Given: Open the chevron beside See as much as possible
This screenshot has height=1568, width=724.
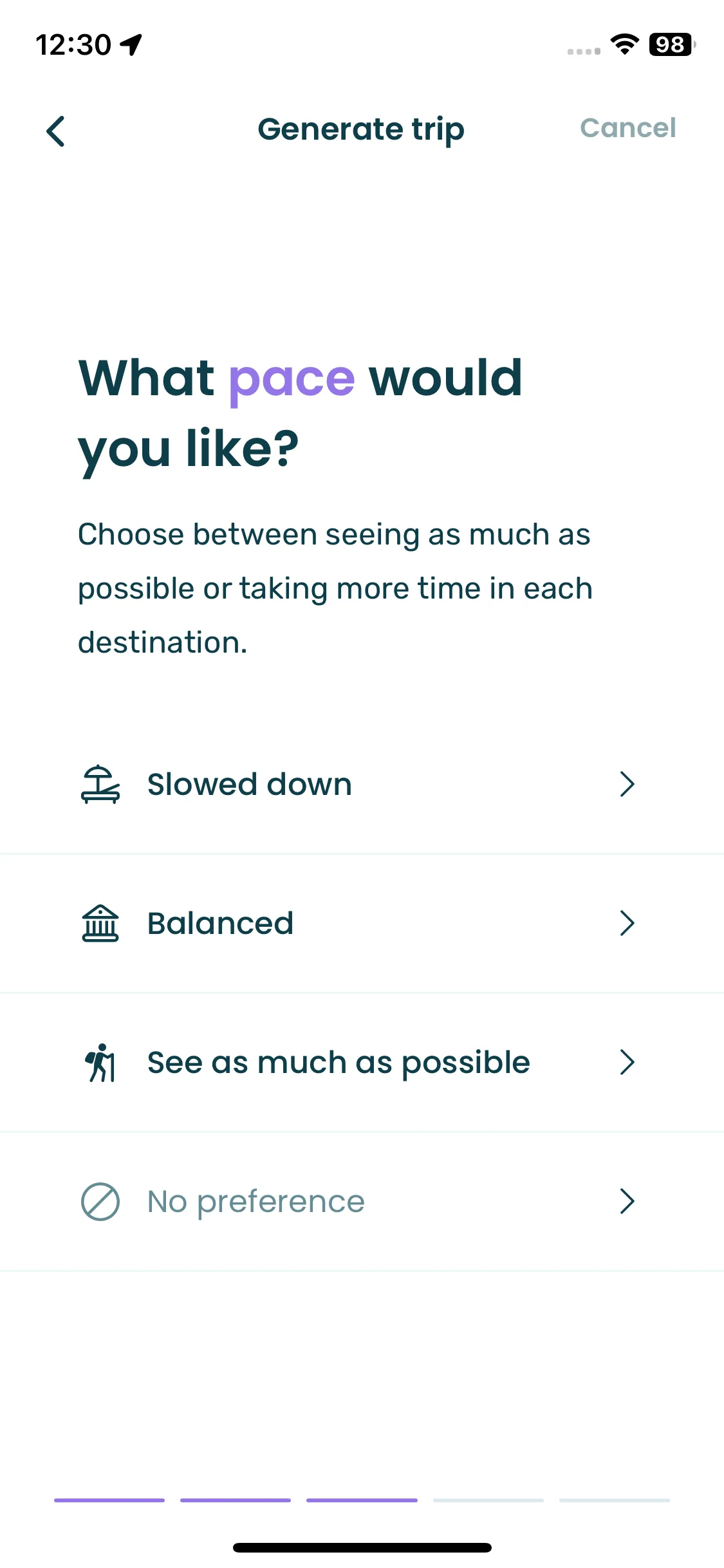Looking at the screenshot, I should pyautogui.click(x=627, y=1062).
